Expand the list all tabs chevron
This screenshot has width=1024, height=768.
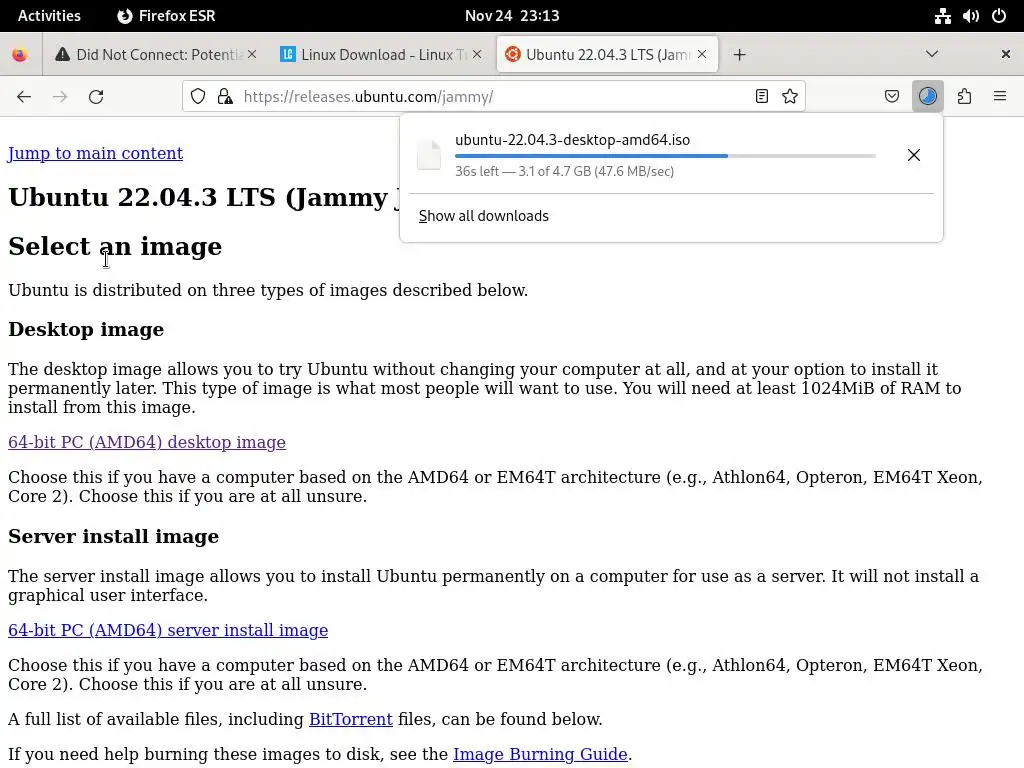pos(932,54)
